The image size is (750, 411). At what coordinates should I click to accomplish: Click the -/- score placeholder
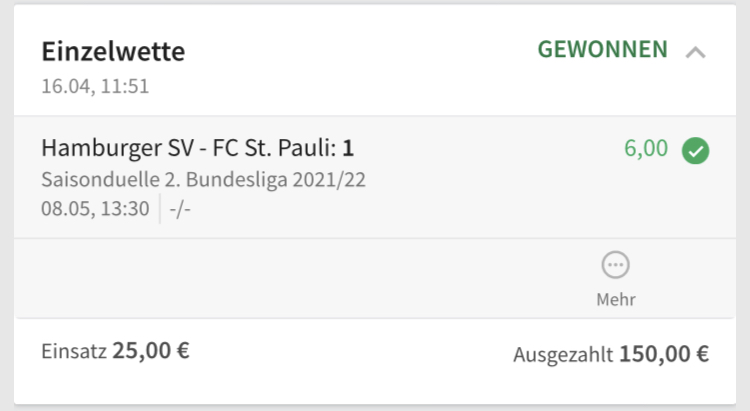(x=180, y=209)
